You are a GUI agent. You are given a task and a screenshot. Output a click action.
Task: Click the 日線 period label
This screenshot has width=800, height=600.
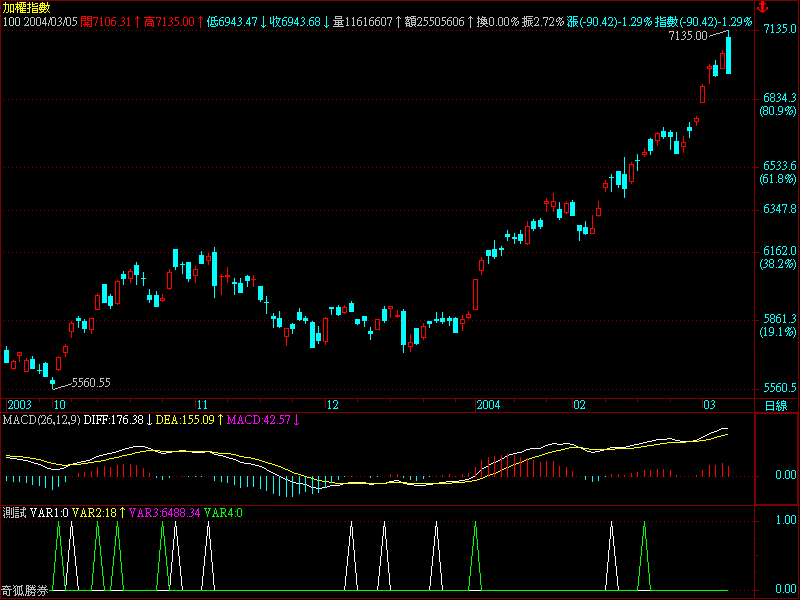coord(775,405)
